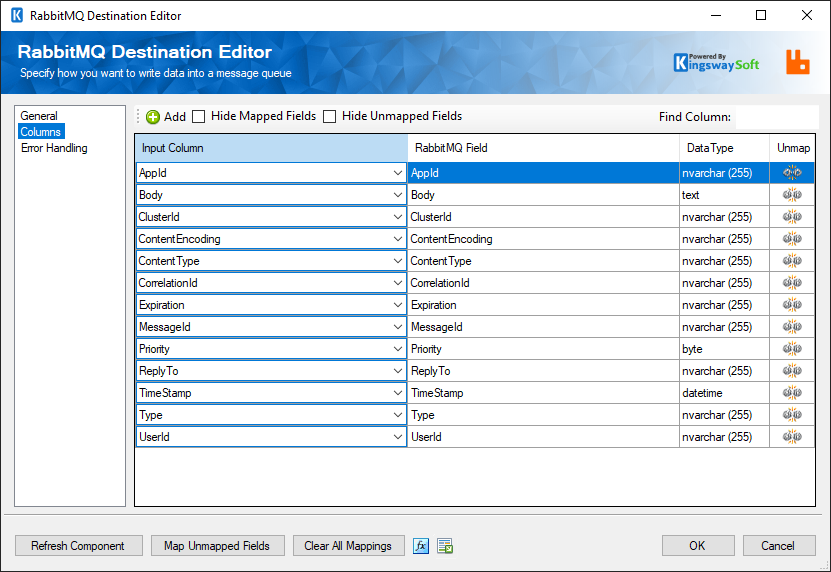Screen dimensions: 831x572
Task: Unmap the UserId field mapping
Action: [792, 437]
